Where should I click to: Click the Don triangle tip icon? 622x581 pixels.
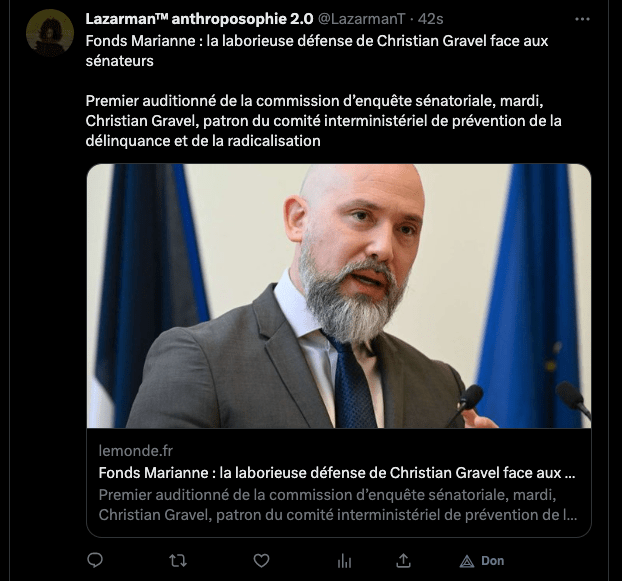tap(467, 561)
